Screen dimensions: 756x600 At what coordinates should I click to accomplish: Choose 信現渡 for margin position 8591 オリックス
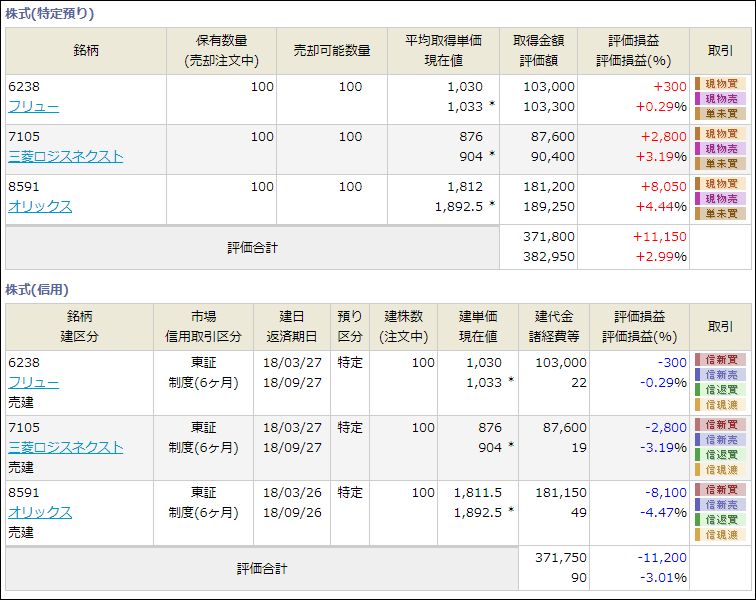720,535
